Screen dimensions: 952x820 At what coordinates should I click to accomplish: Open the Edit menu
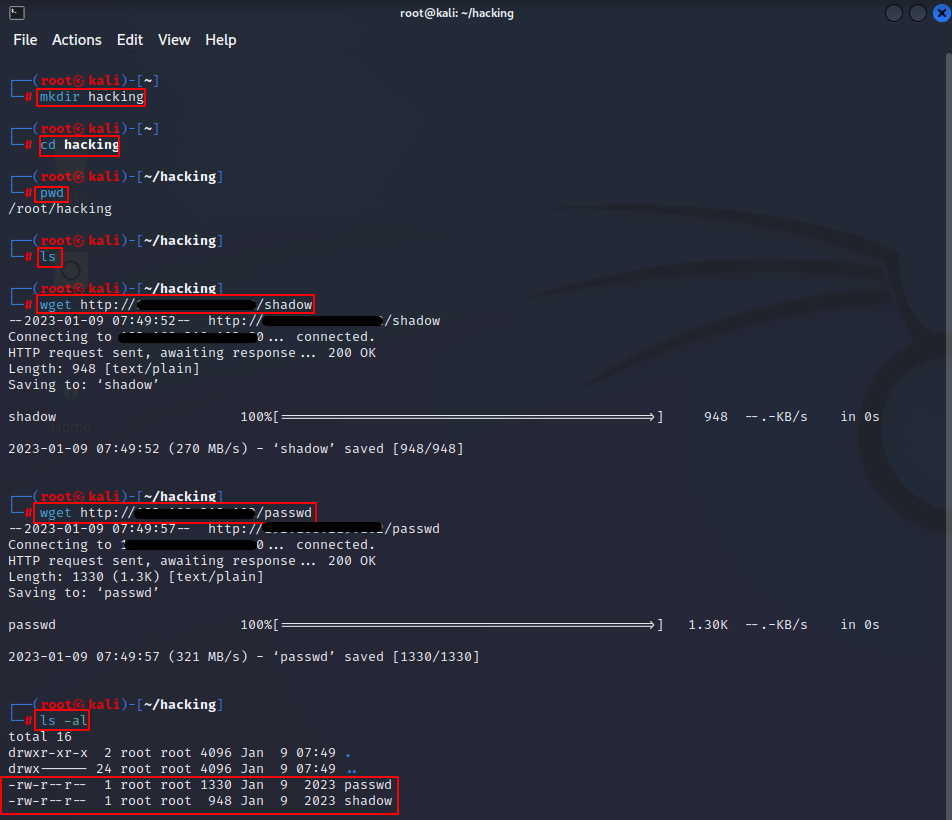click(130, 40)
